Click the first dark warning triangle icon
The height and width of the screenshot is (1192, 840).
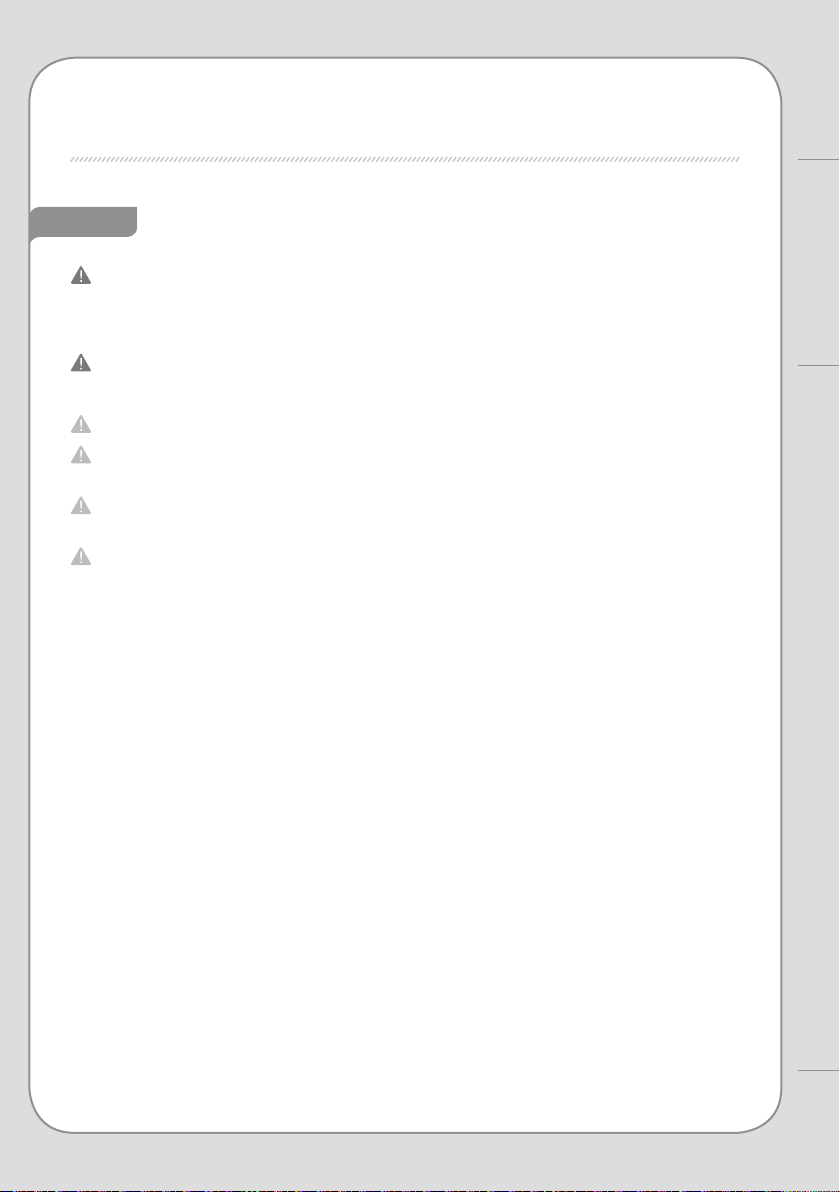pos(81,275)
